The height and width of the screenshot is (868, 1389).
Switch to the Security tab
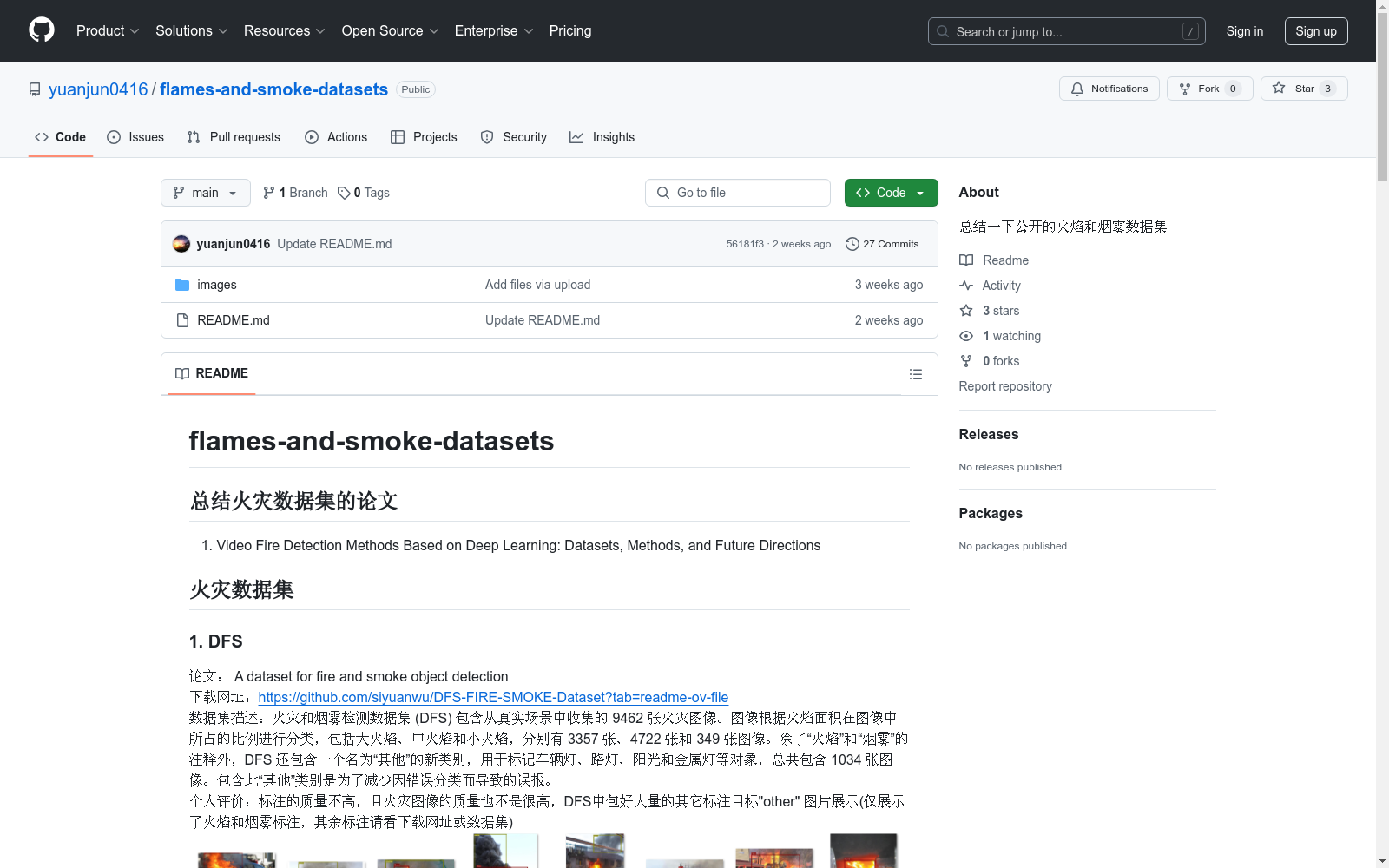click(514, 137)
